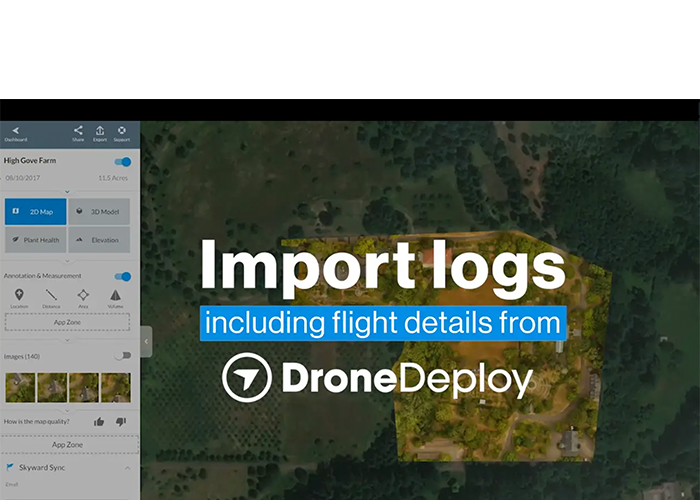Viewport: 700px width, 500px height.
Task: Toggle the High Gove Farm switch
Action: pos(123,161)
